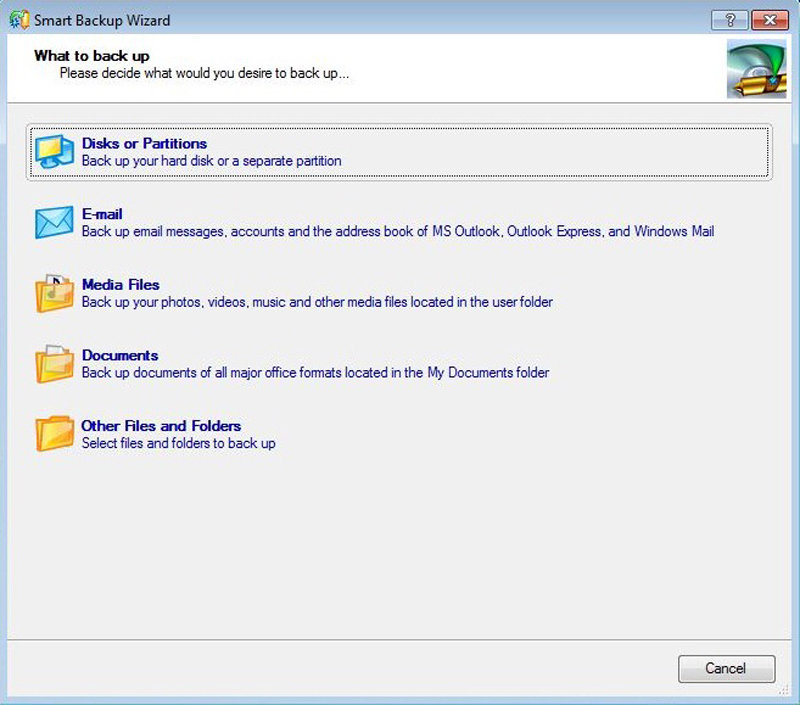Image resolution: width=800 pixels, height=705 pixels.
Task: Click the Media Files folder icon
Action: (54, 293)
